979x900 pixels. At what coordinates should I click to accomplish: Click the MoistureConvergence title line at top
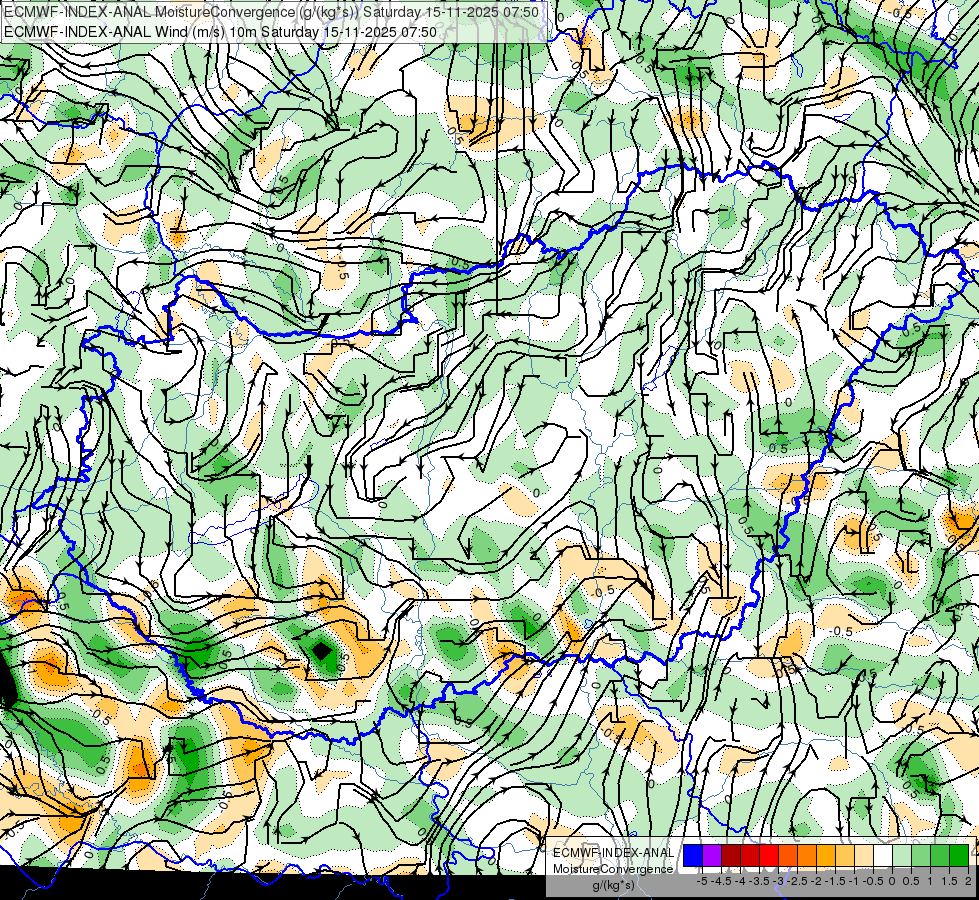click(272, 12)
